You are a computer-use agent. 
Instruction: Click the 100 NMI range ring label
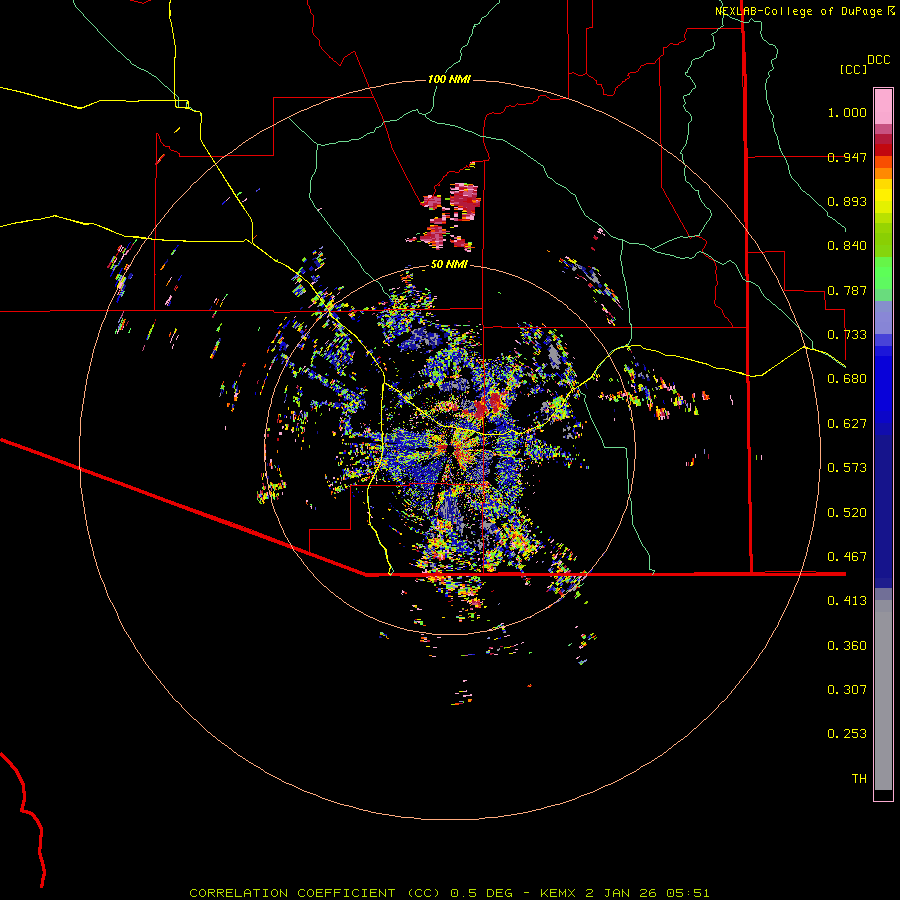tap(449, 79)
